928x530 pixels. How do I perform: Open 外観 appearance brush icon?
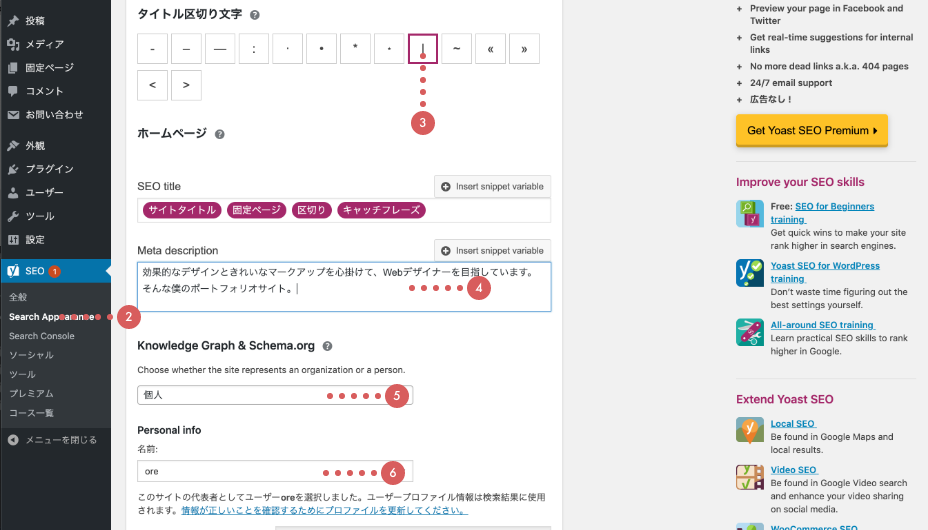click(x=14, y=145)
